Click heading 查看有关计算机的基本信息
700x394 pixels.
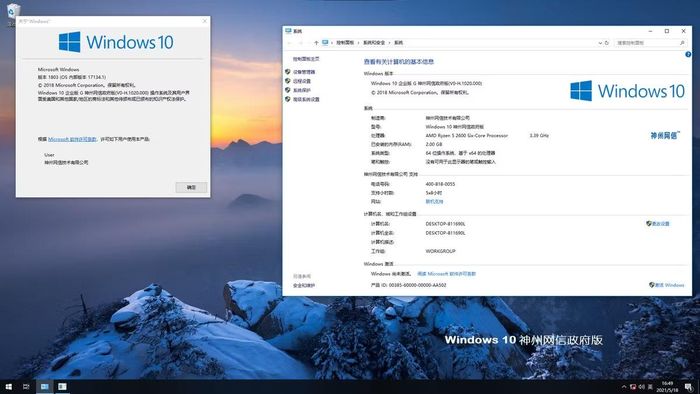point(399,62)
